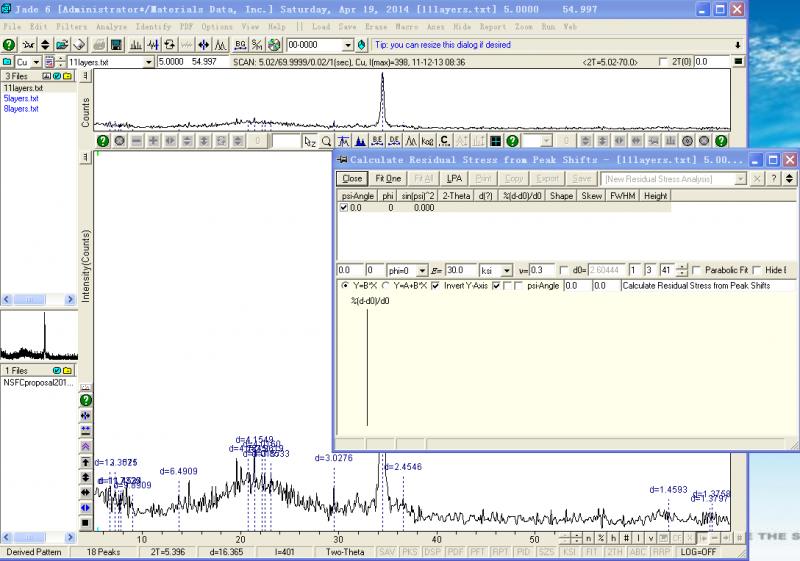Open the Analyze menu
The image size is (800, 561).
pyautogui.click(x=111, y=25)
